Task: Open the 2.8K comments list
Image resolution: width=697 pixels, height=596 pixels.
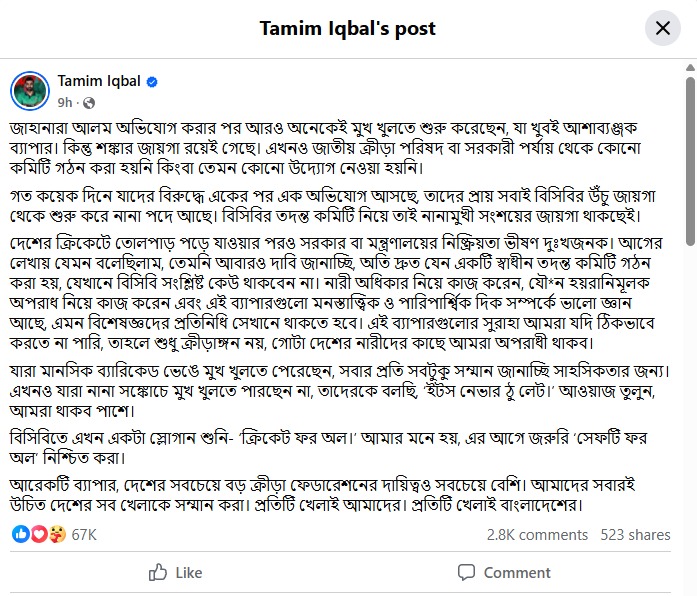Action: [x=537, y=535]
